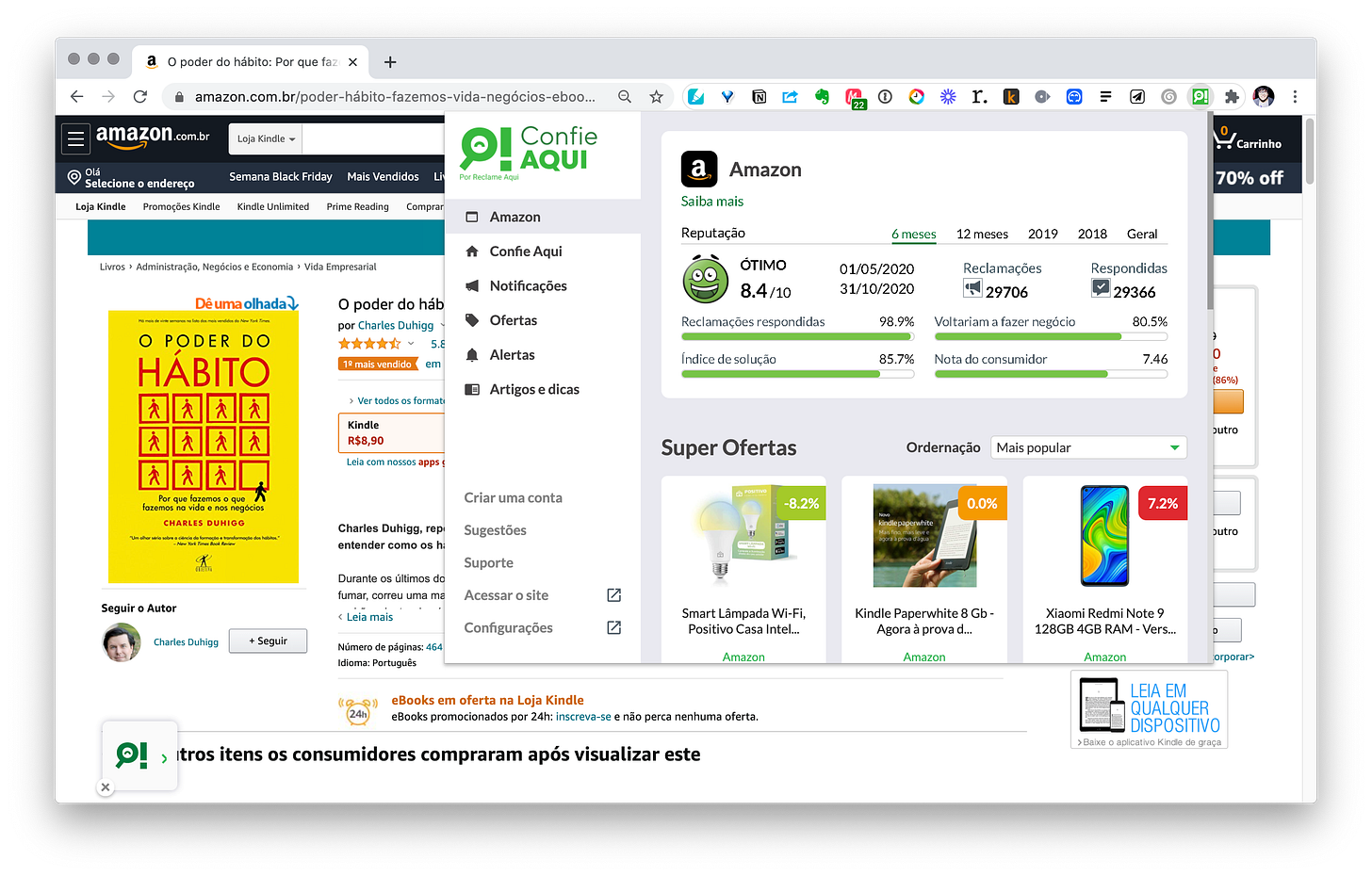Screen dimensions: 1372x876
Task: Click the Amazon.com.br logo
Action: click(153, 137)
